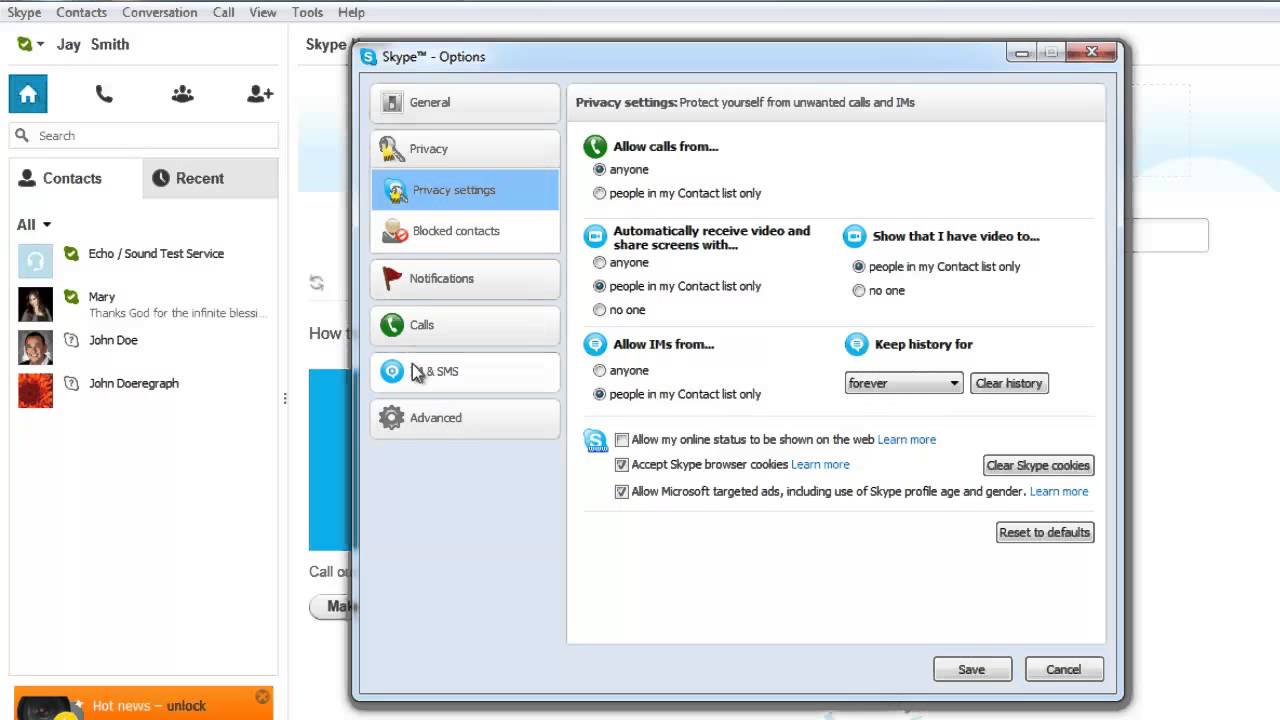1280x720 pixels.
Task: Open status dropdown beside Jay Smith
Action: [x=40, y=44]
